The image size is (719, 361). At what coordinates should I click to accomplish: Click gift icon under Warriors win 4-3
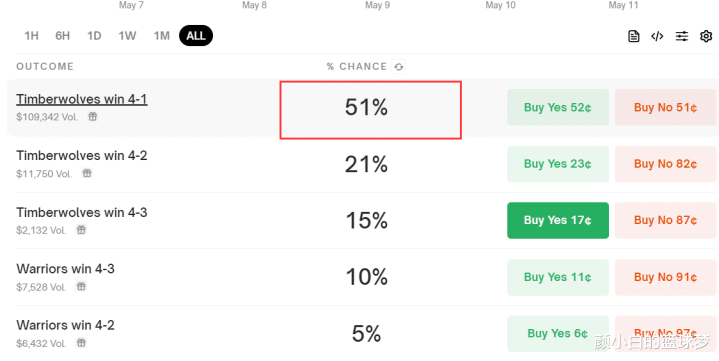81,287
